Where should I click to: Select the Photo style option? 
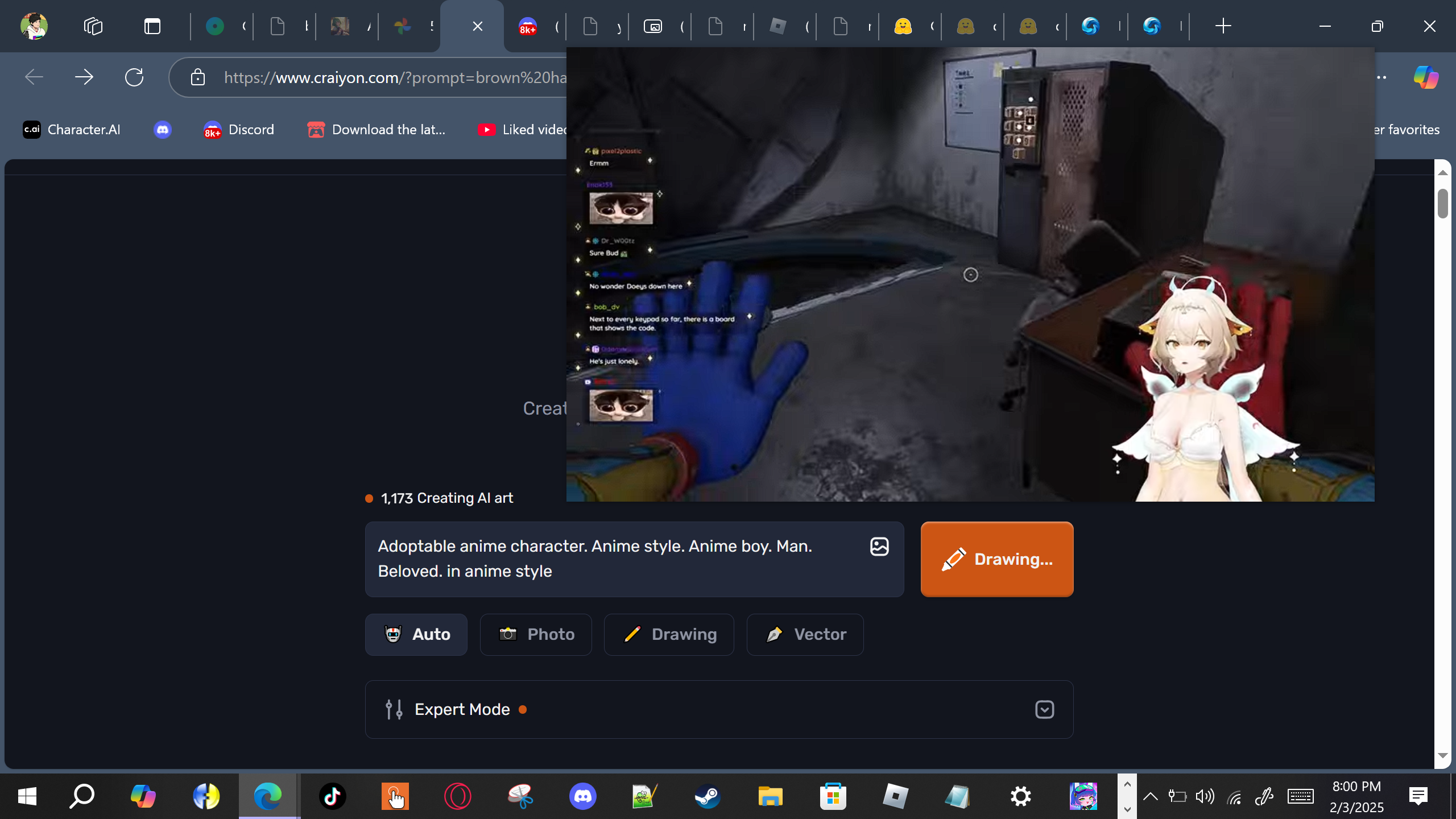coord(536,635)
